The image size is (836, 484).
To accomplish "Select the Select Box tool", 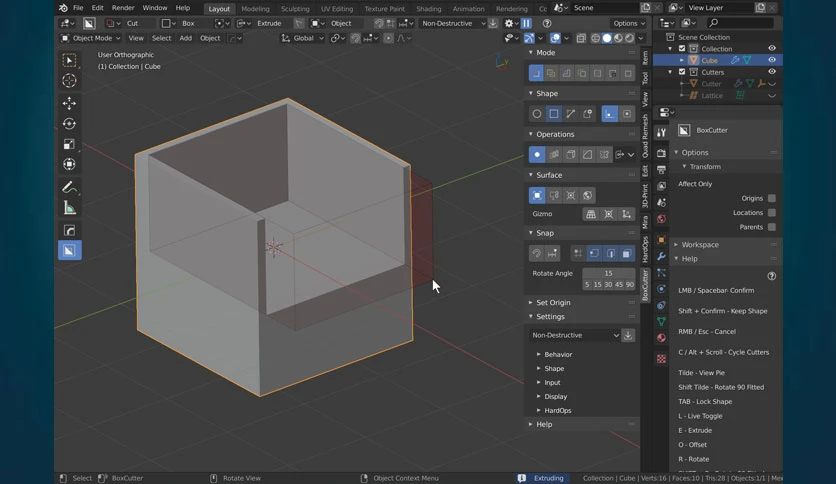I will point(69,61).
